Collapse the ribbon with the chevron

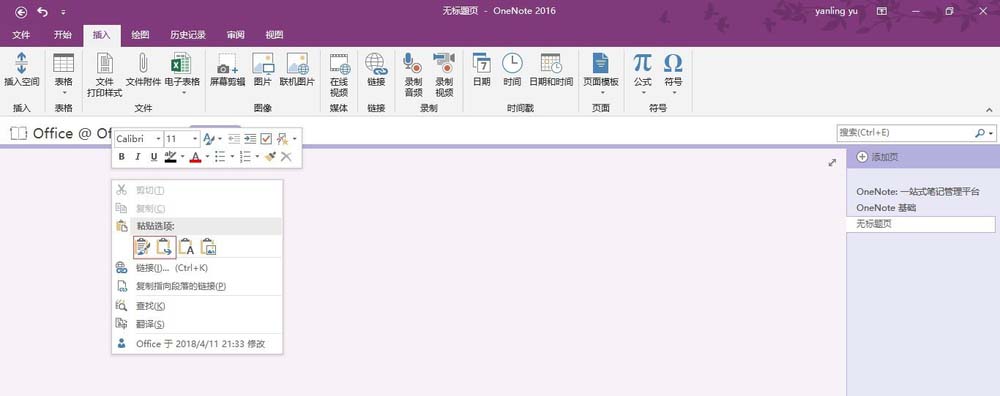[x=989, y=110]
